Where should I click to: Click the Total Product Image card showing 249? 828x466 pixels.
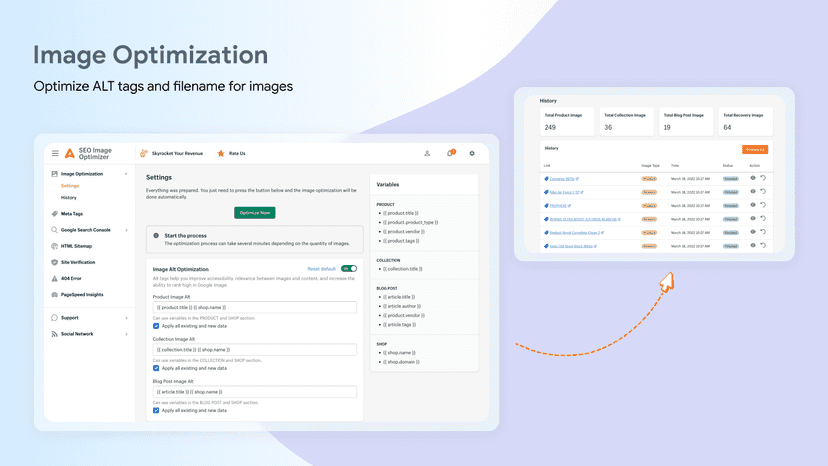(567, 122)
